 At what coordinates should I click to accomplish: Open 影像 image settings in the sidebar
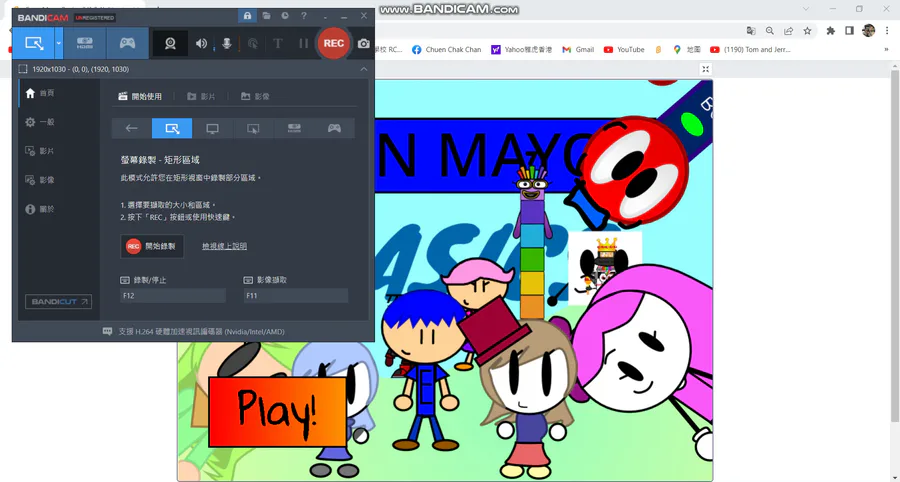[39, 180]
